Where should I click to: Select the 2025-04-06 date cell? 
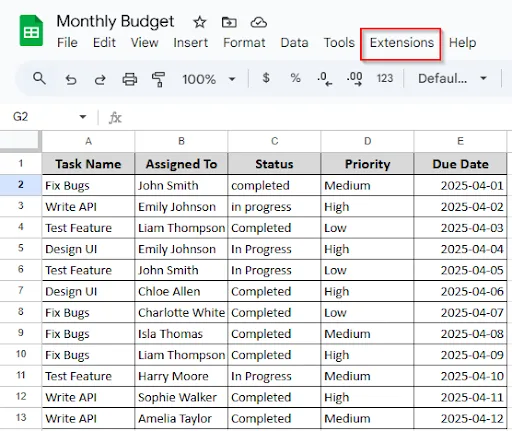[x=460, y=291]
